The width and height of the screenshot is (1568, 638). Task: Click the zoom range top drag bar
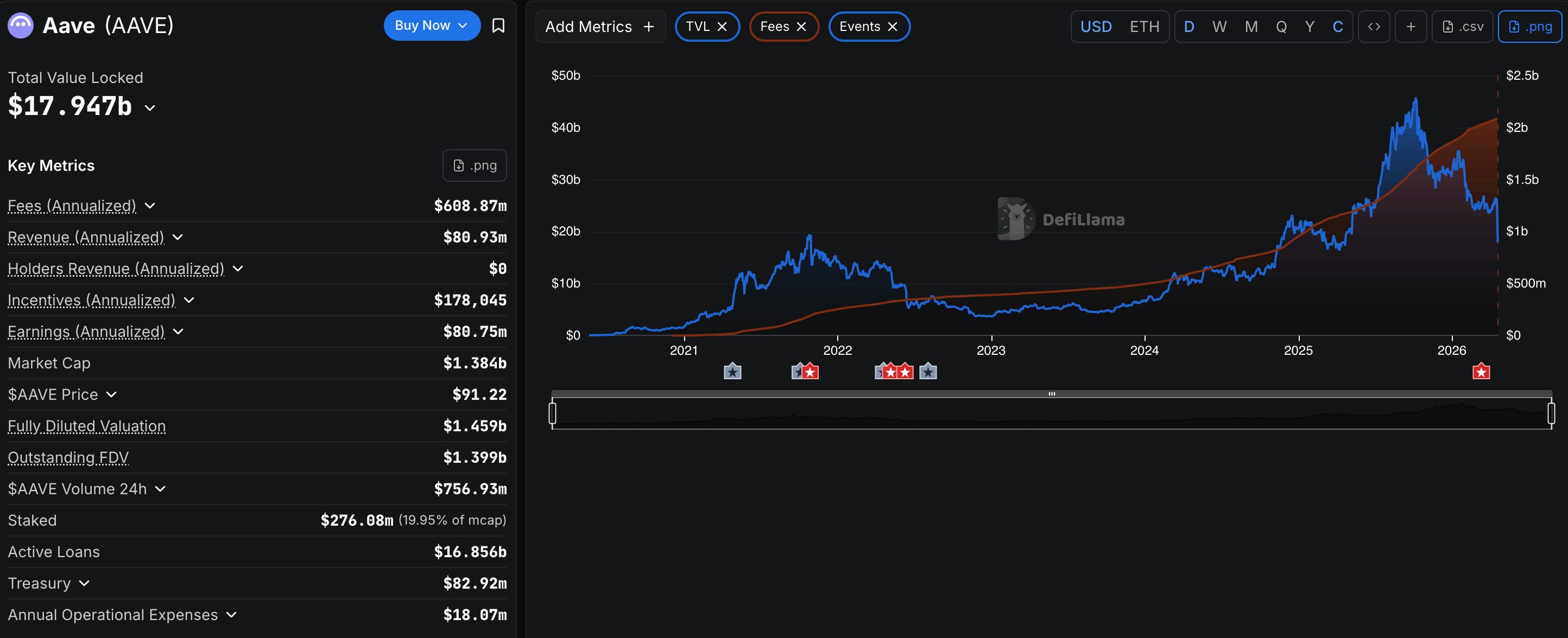click(1051, 394)
